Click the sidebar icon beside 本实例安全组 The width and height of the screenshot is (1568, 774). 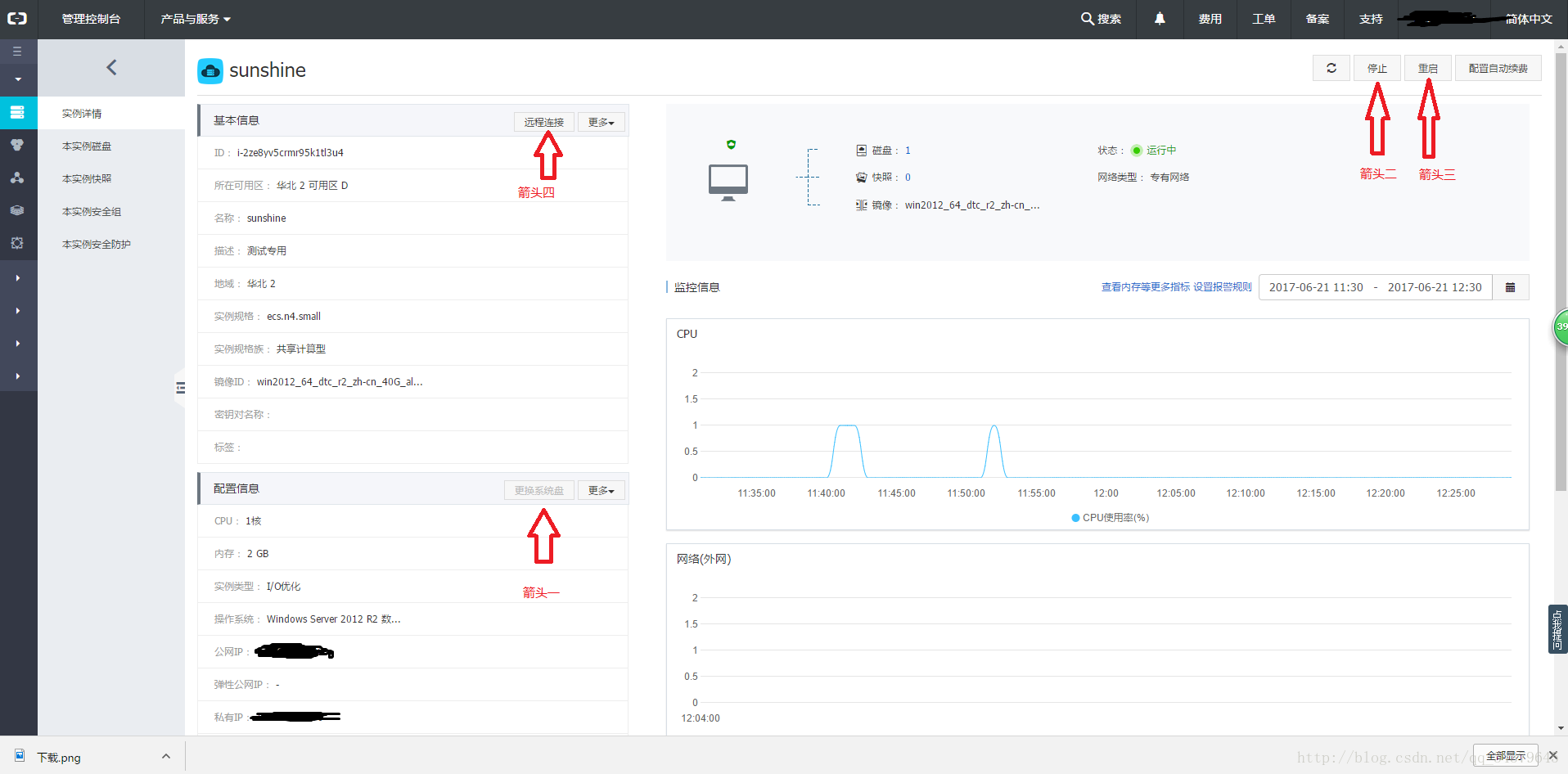click(x=17, y=210)
